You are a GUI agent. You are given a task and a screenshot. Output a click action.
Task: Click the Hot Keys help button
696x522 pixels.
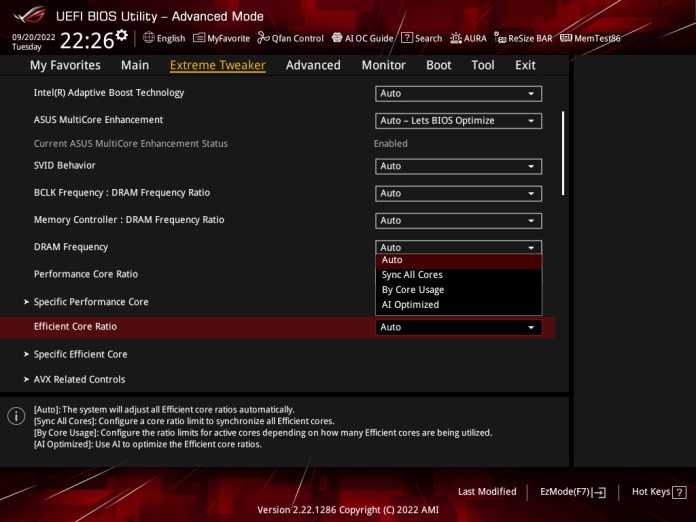click(x=659, y=492)
